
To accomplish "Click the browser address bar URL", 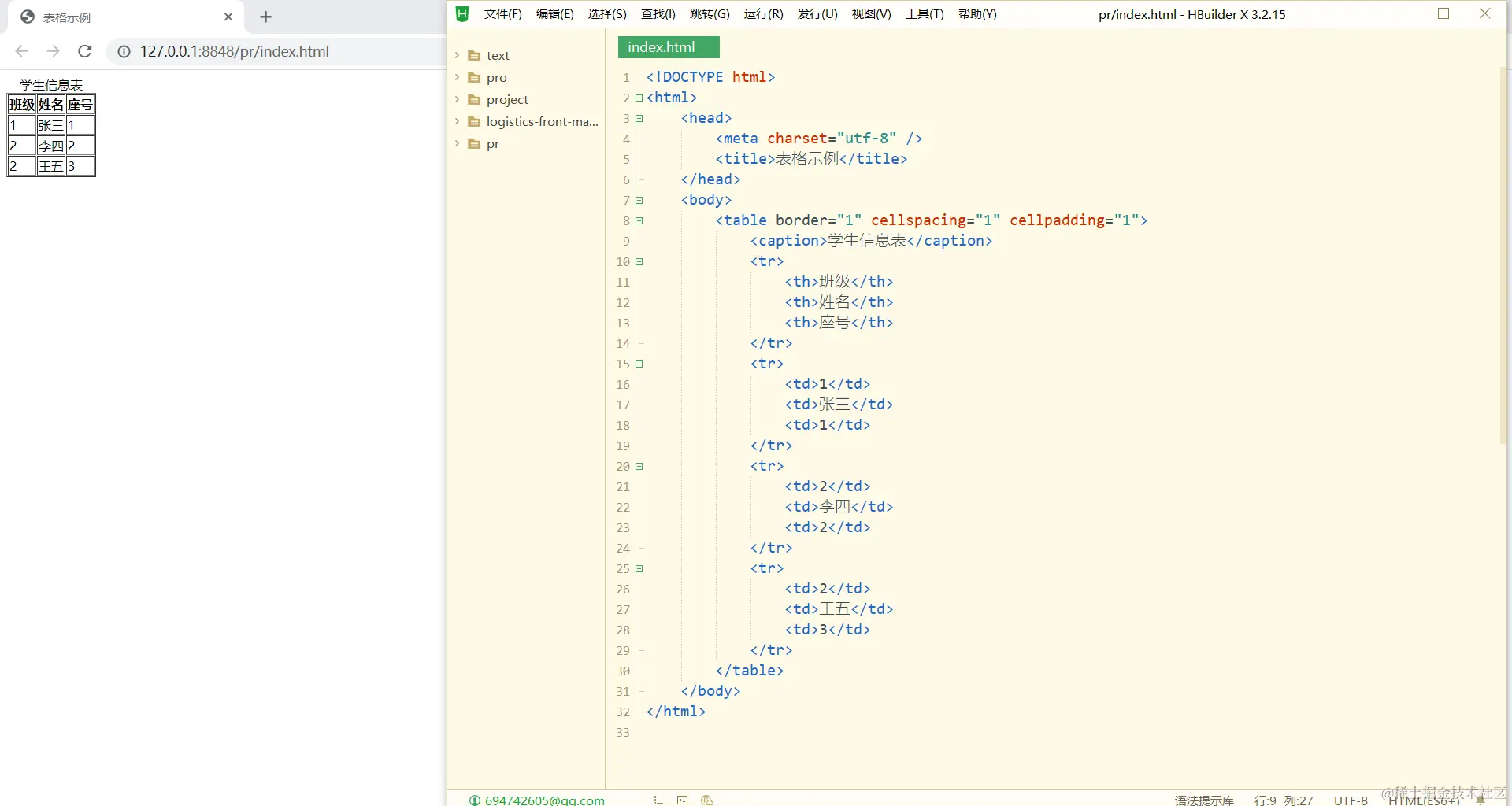I will click(x=235, y=51).
